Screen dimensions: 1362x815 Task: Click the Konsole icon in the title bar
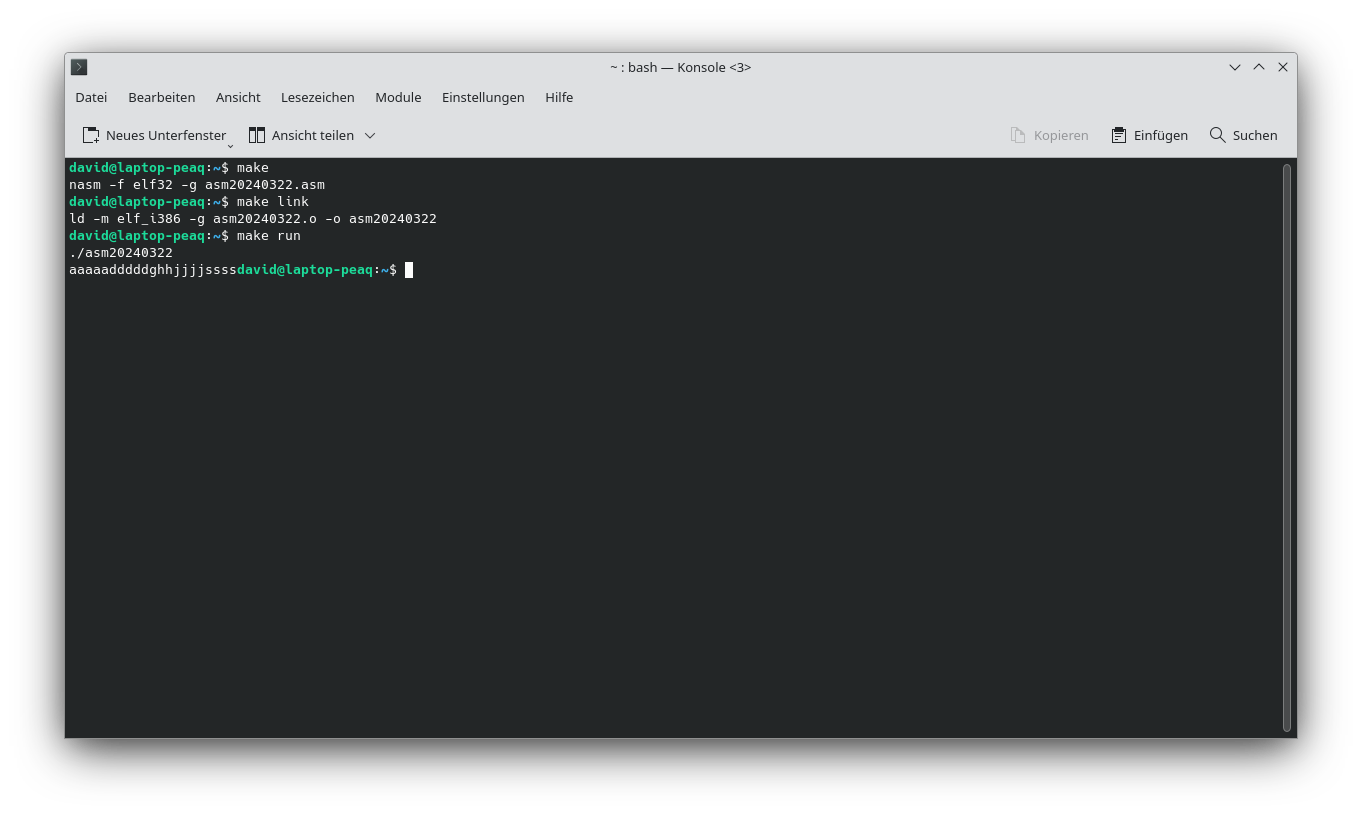coord(79,67)
